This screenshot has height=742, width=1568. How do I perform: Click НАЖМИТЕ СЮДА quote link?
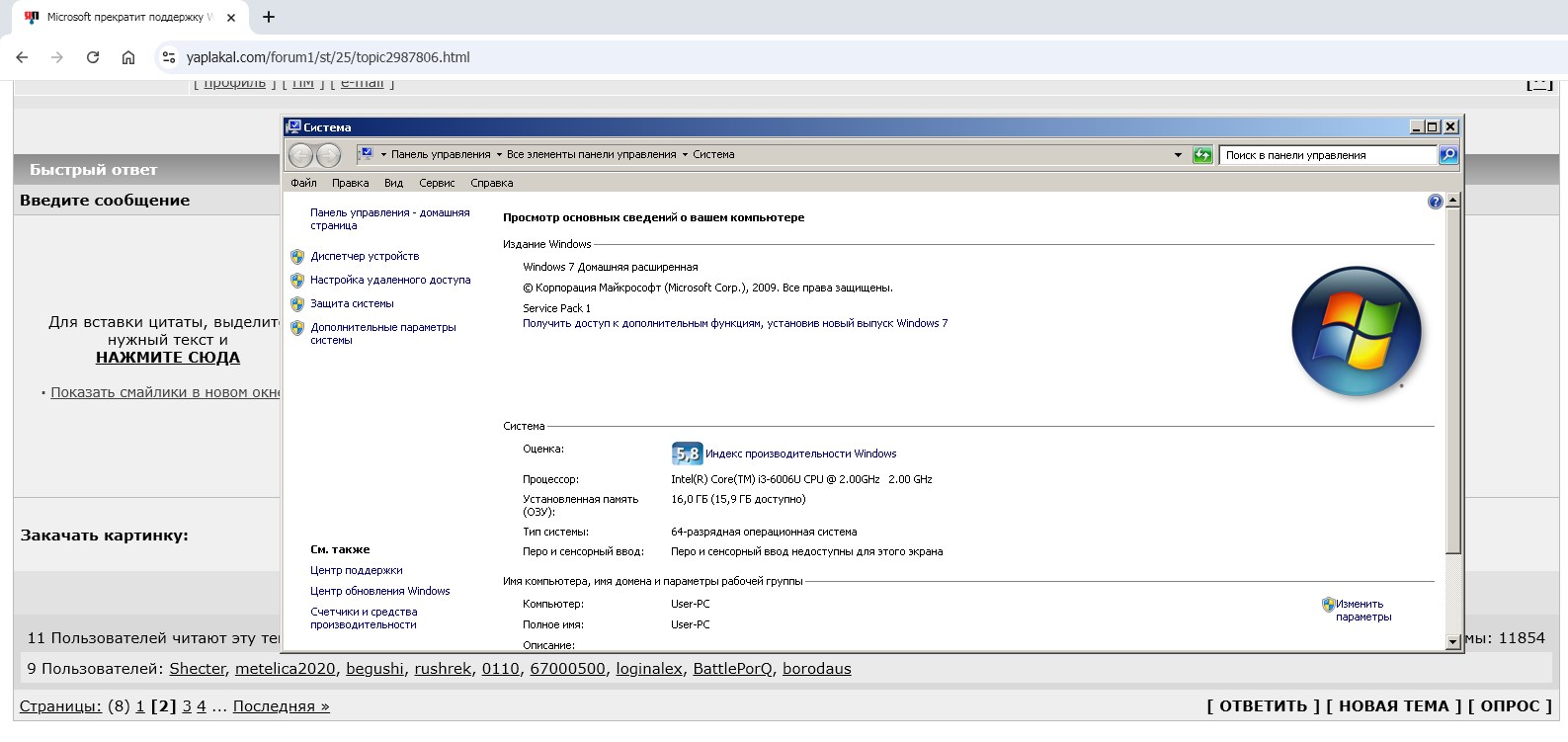pyautogui.click(x=168, y=358)
